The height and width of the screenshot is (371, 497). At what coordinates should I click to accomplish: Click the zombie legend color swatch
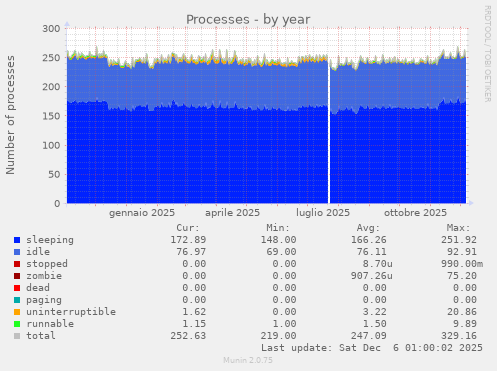(17, 276)
